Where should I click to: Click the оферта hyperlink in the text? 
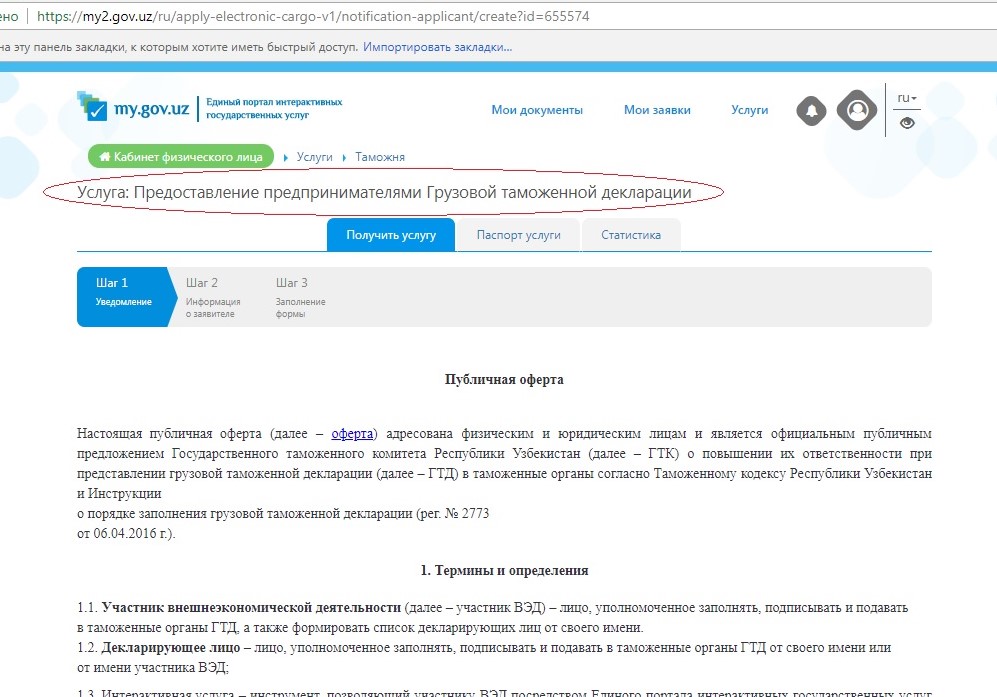[353, 433]
